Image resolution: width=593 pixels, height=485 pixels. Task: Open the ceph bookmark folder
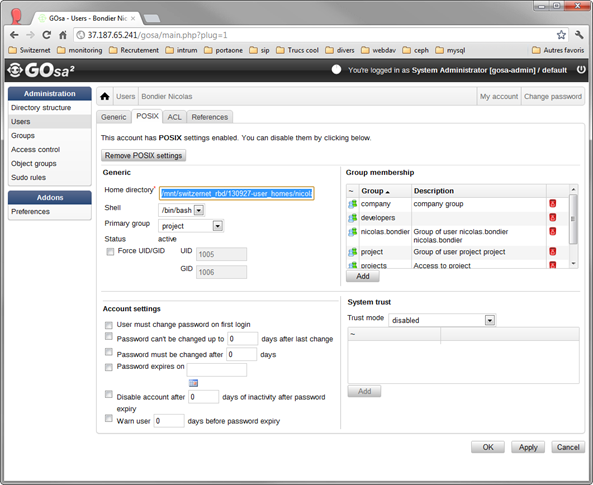[416, 50]
